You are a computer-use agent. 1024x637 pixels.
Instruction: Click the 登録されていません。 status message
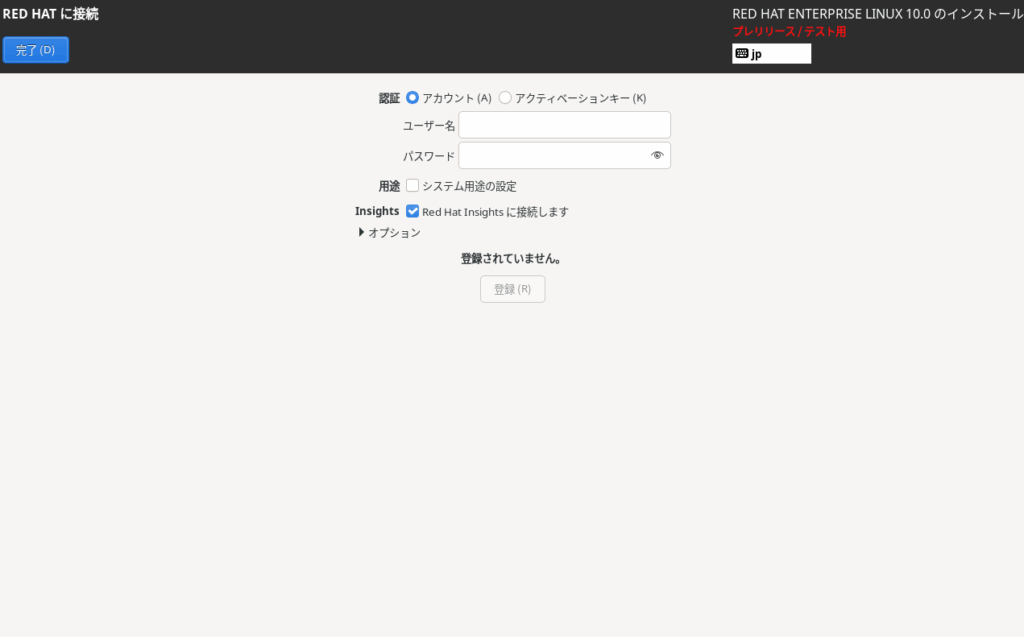(510, 259)
